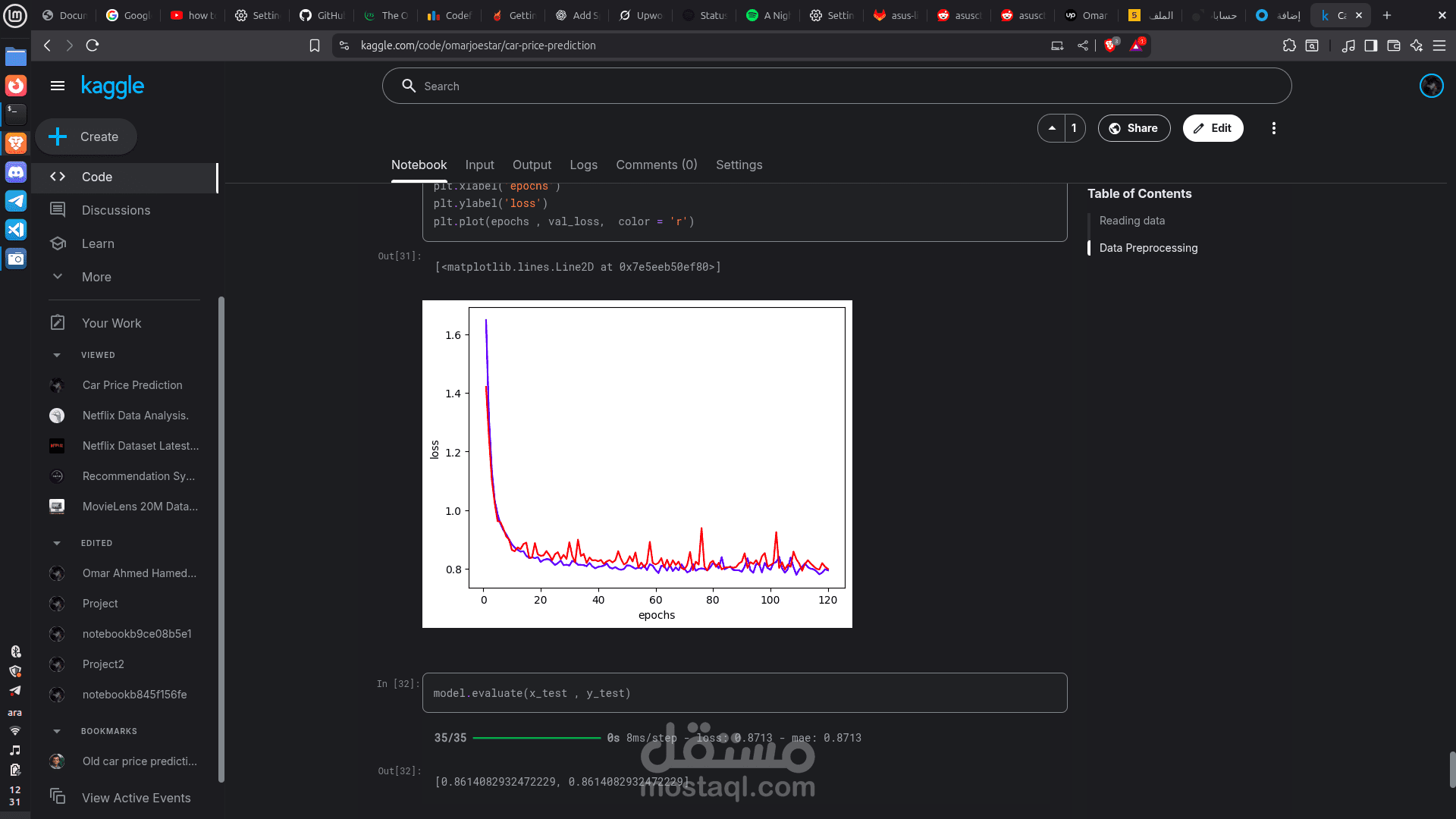Click the browser share icon

coord(1082,45)
